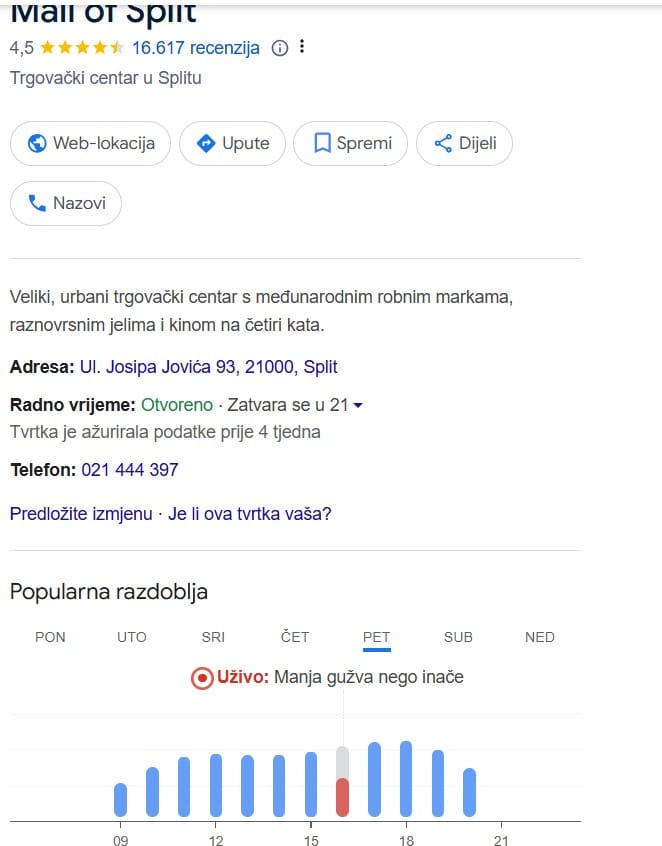Expand the opening hours dropdown arrow

click(x=357, y=406)
